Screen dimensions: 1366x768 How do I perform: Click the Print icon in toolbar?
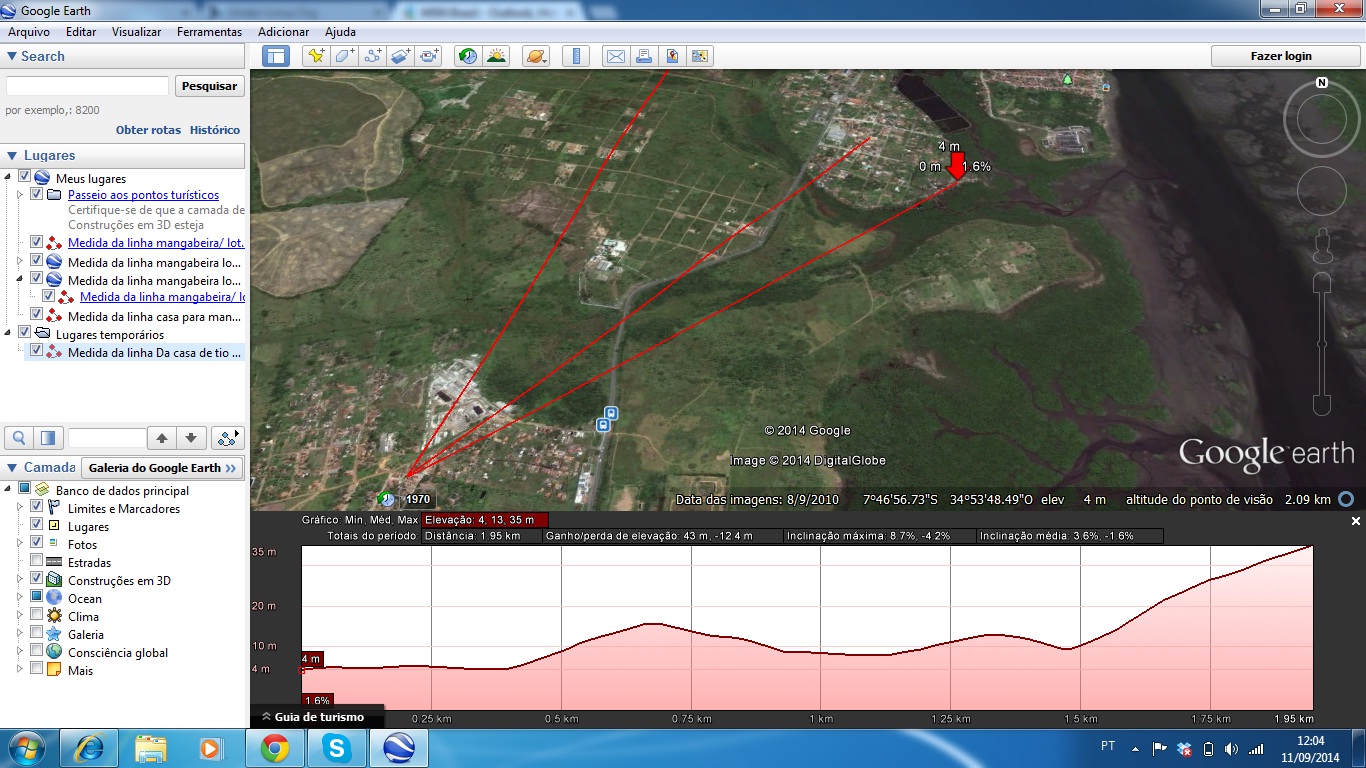coord(644,56)
